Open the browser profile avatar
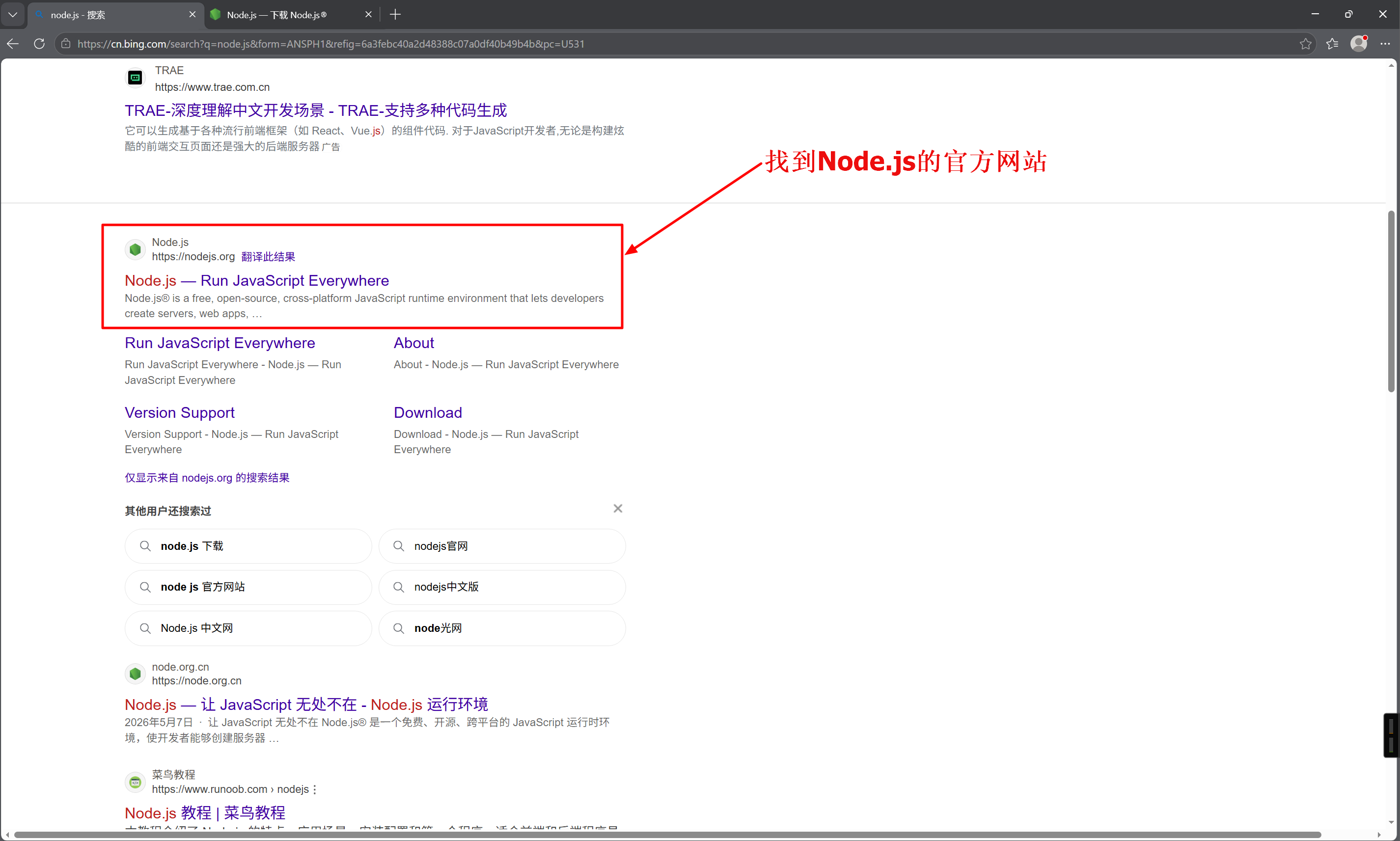Image resolution: width=1400 pixels, height=841 pixels. [x=1359, y=43]
